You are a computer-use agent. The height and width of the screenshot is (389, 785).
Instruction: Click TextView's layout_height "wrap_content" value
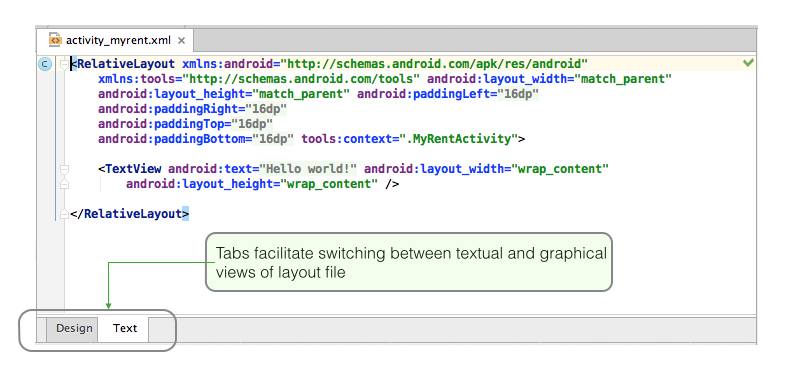(x=329, y=184)
